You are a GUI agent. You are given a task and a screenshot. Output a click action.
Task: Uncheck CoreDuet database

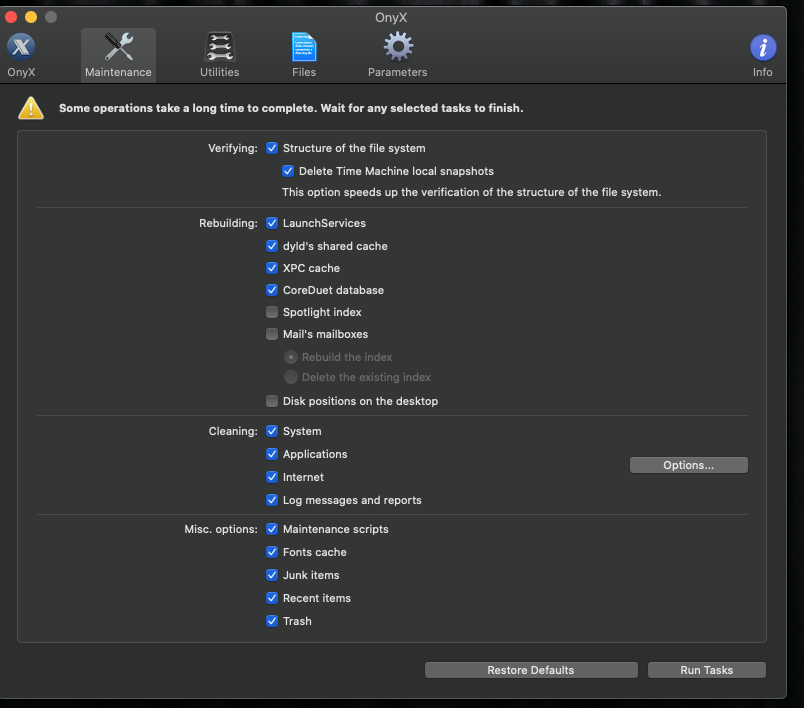pos(272,290)
